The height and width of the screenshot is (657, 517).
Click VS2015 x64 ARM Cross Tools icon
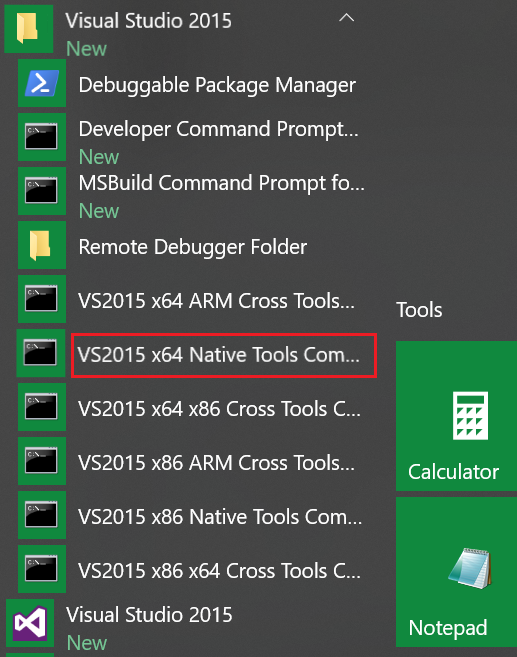coord(42,299)
